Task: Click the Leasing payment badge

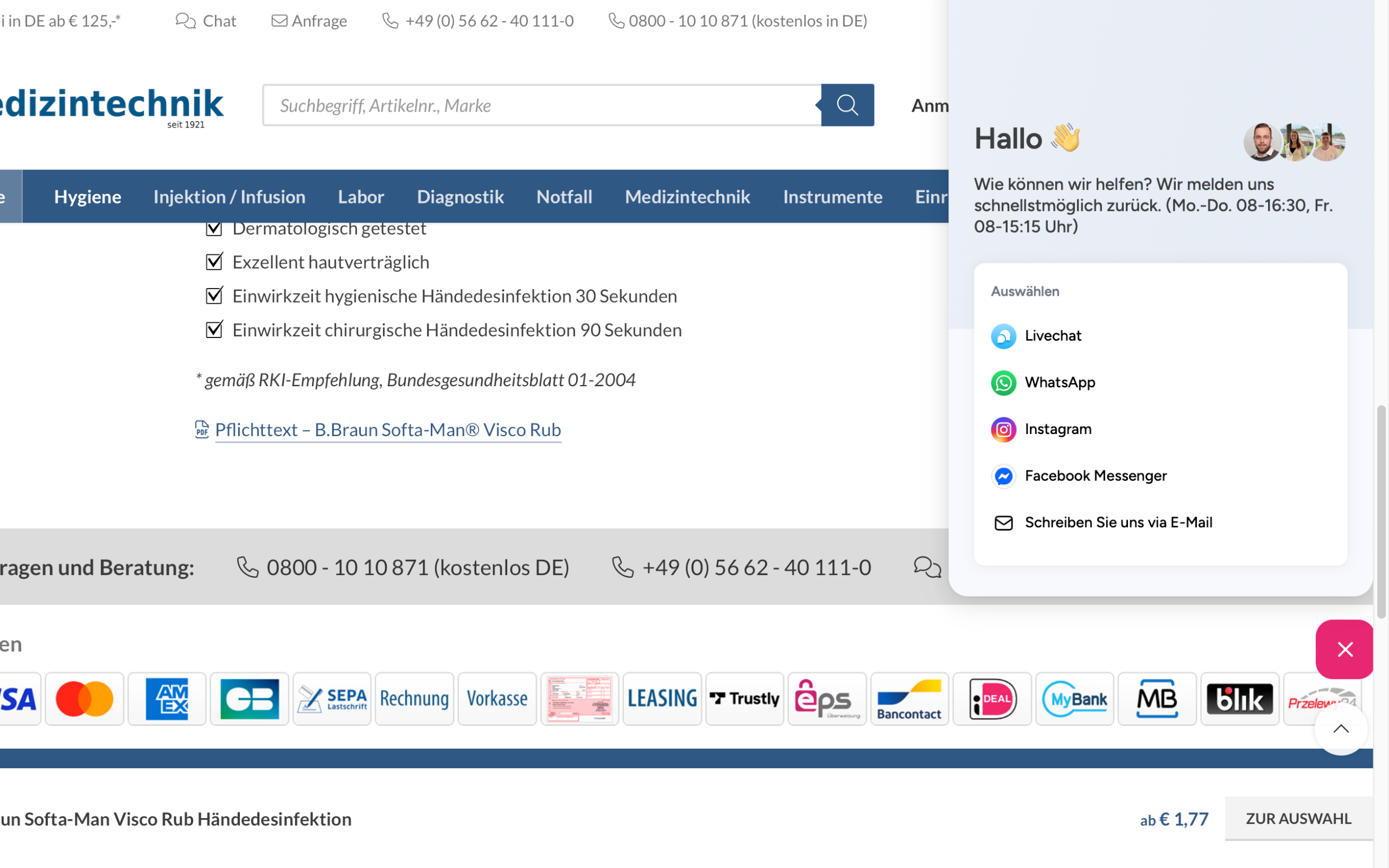Action: (662, 699)
